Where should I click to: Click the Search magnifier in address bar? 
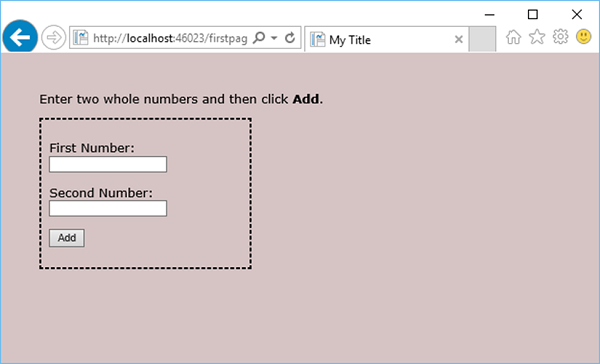259,38
